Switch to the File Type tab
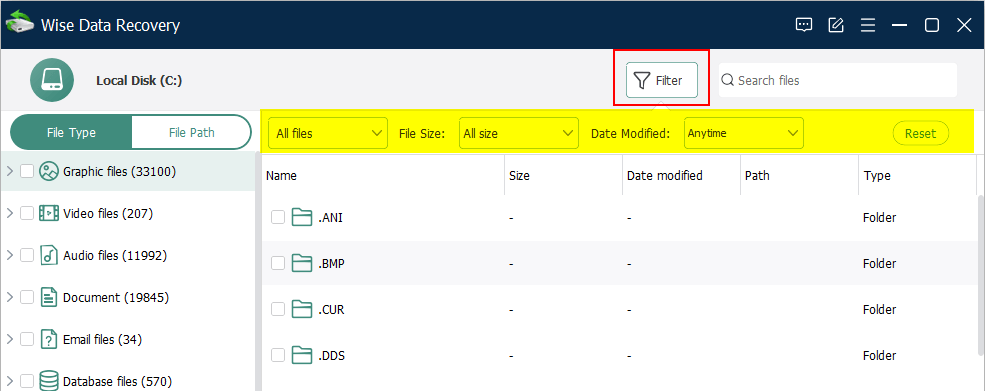The height and width of the screenshot is (391, 985). coord(71,132)
